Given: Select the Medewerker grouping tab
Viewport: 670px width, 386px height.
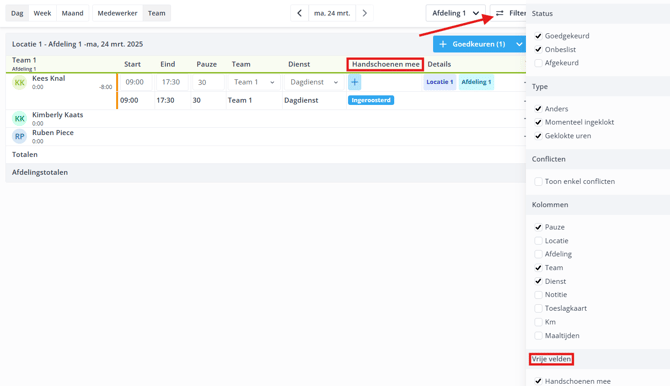Looking at the screenshot, I should coord(118,13).
